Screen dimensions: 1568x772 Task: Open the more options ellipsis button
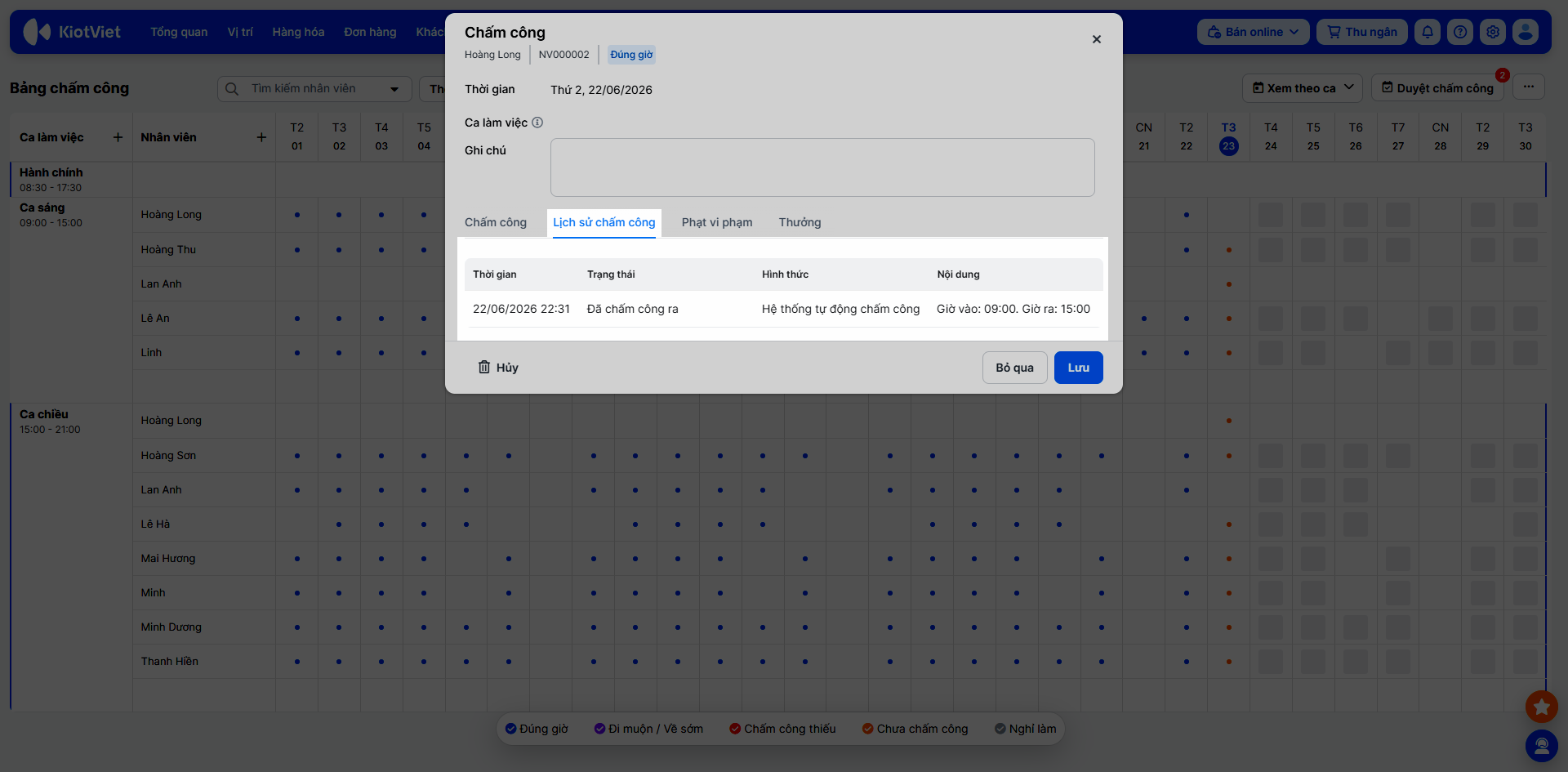point(1529,87)
